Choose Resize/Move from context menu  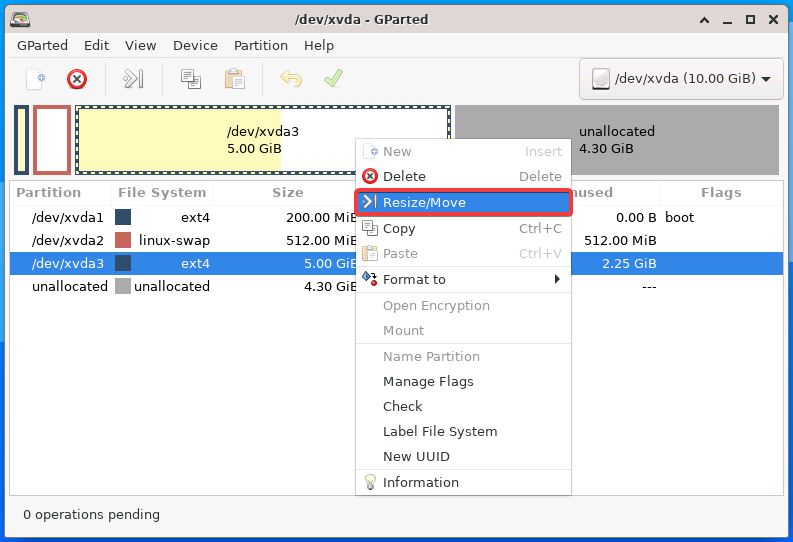[463, 202]
